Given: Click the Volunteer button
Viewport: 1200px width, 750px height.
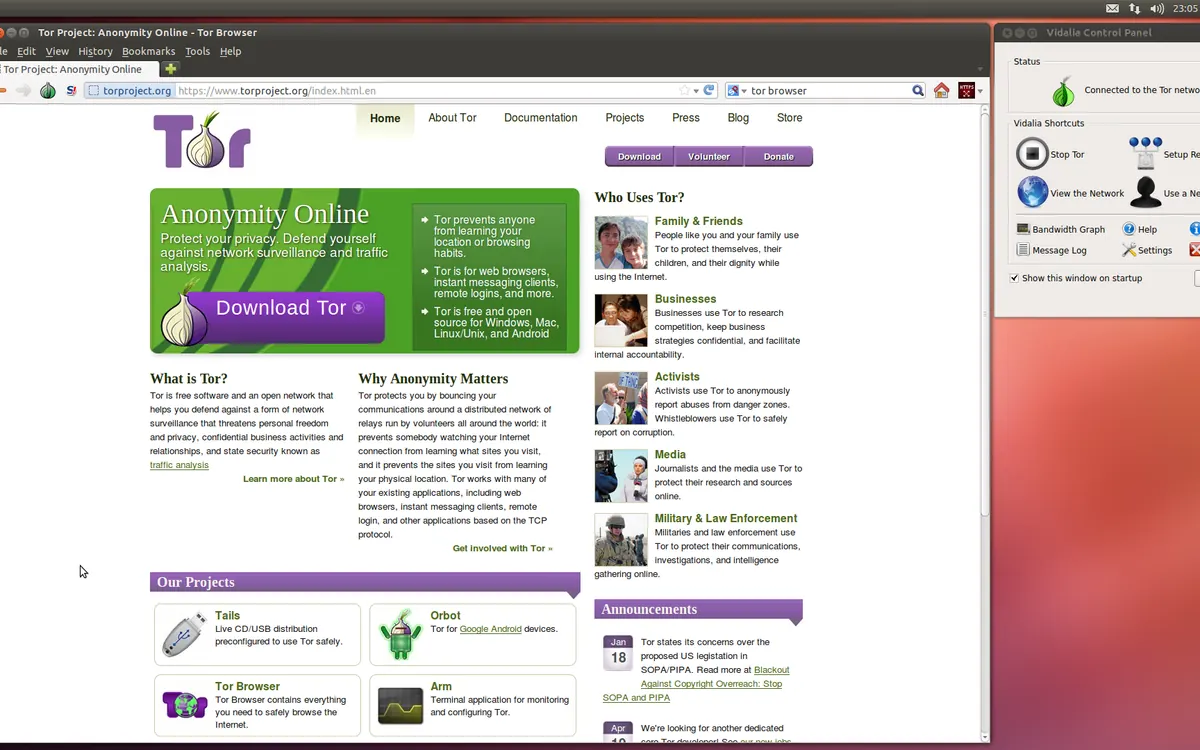Looking at the screenshot, I should [x=709, y=156].
